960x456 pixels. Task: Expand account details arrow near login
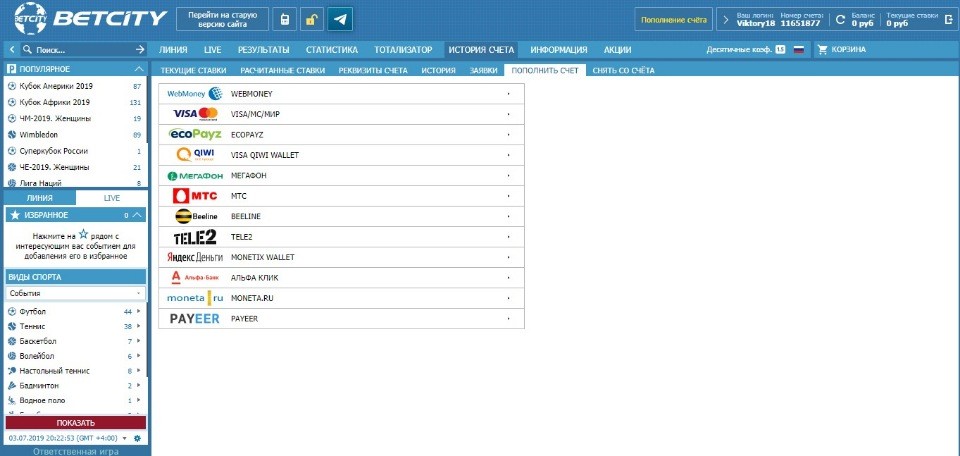726,20
